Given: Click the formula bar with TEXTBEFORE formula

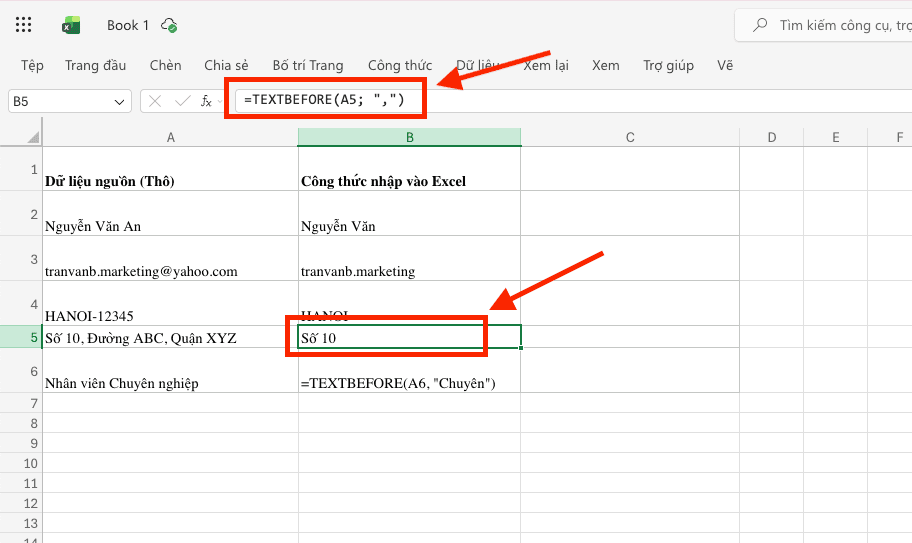Looking at the screenshot, I should pyautogui.click(x=573, y=101).
